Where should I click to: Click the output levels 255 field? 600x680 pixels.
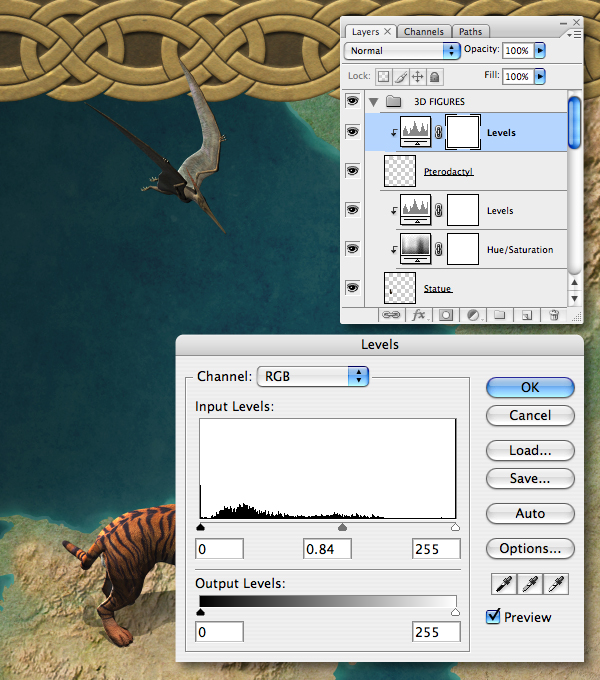436,632
